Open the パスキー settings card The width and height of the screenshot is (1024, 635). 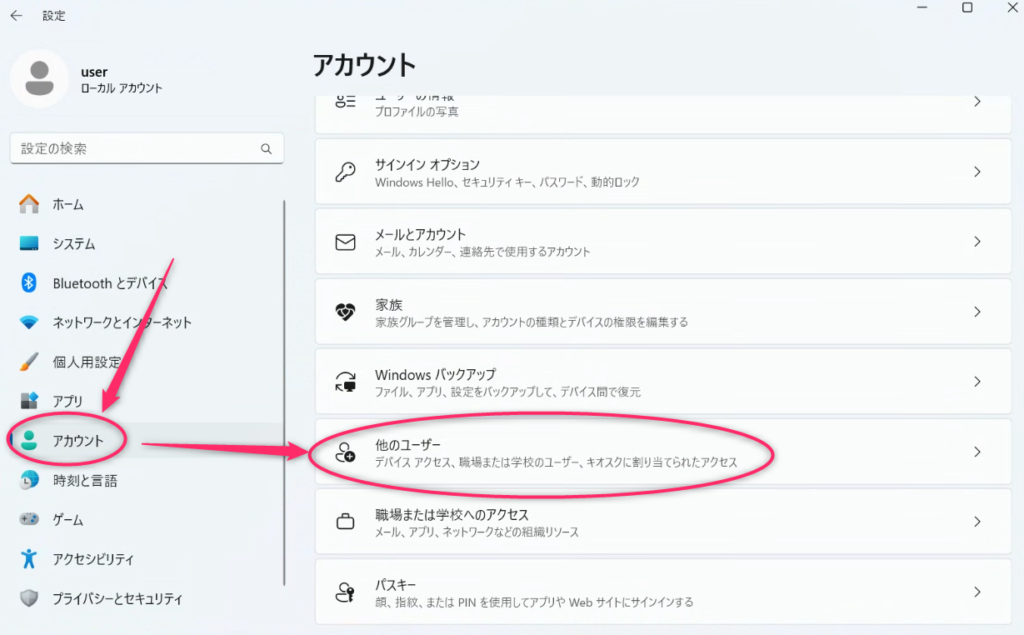click(664, 592)
